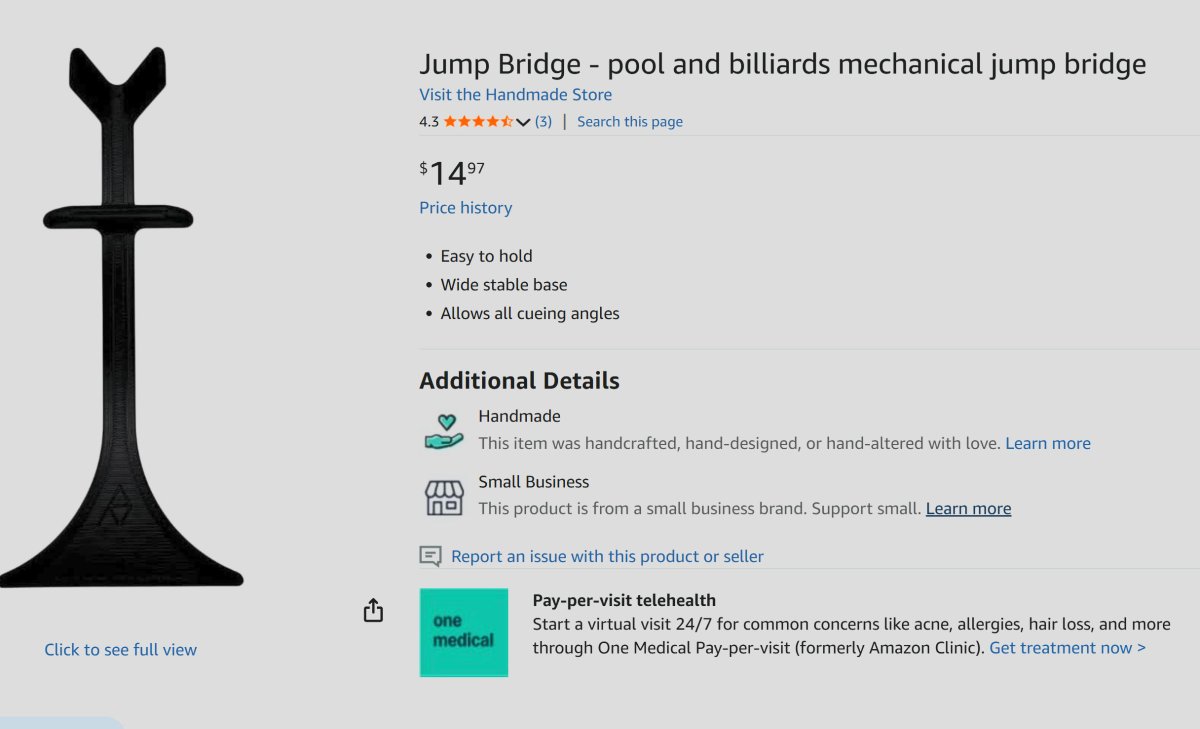Viewport: 1200px width, 729px height.
Task: Click the share icon below the product image
Action: (373, 610)
